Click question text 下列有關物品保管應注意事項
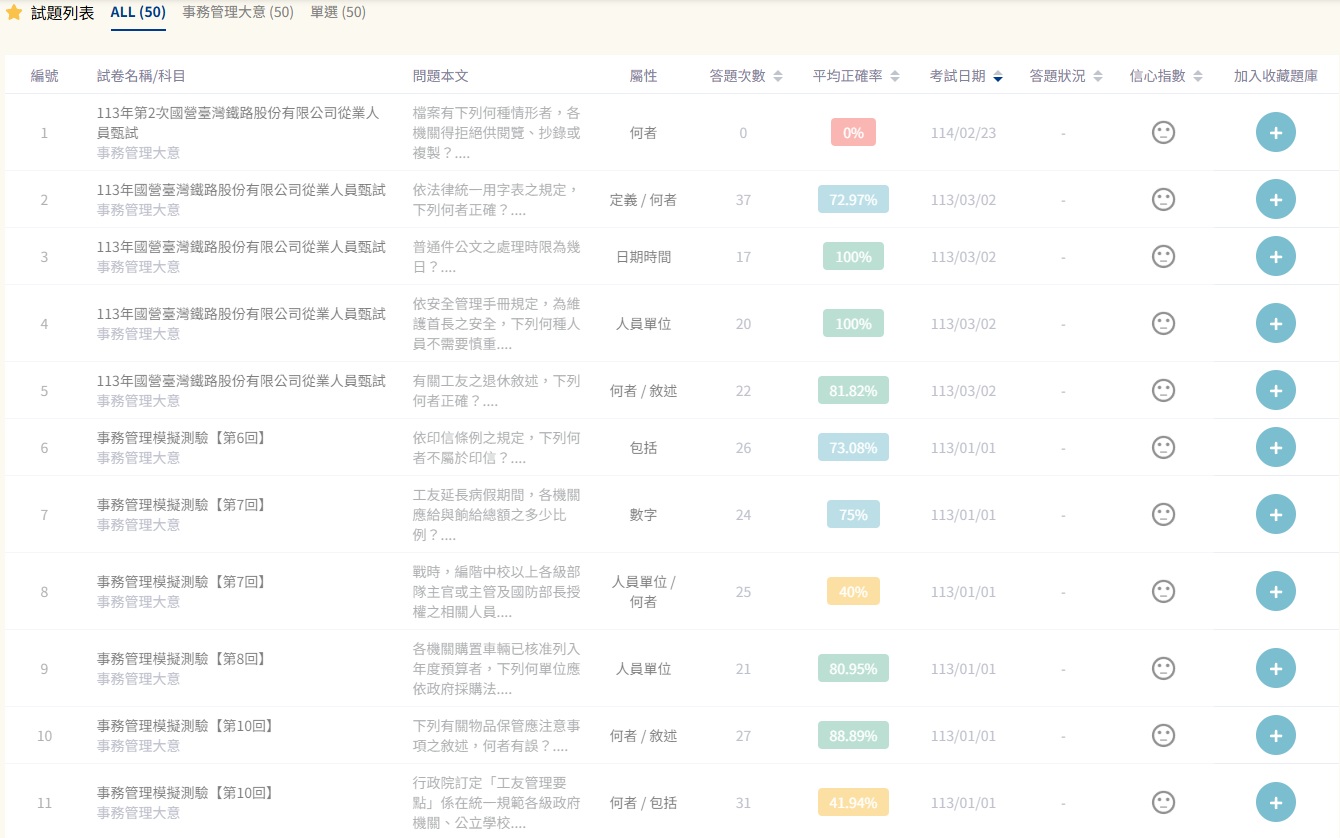The image size is (1340, 838). [496, 736]
